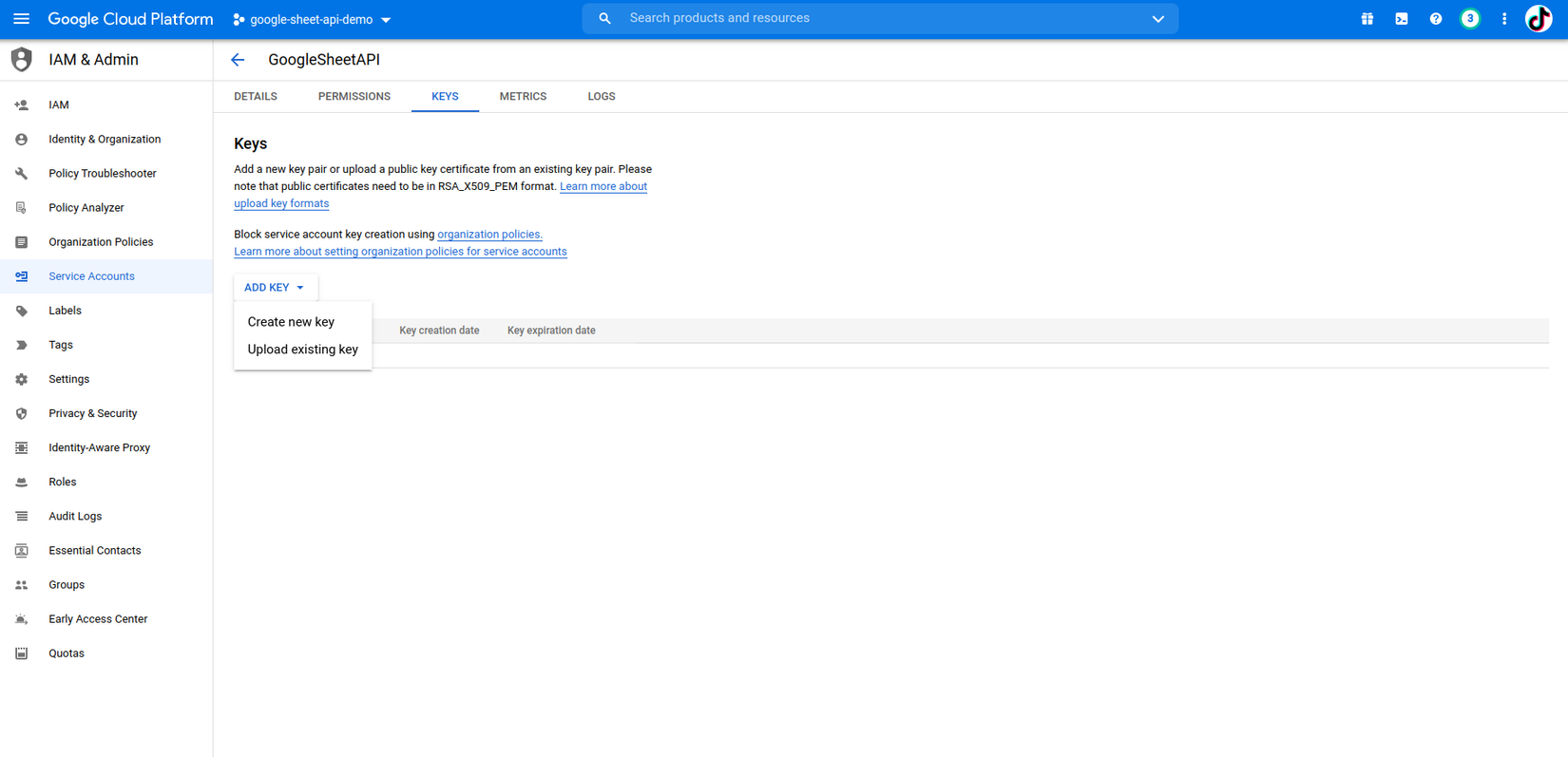Image resolution: width=1568 pixels, height=757 pixels.
Task: Select the KEYS tab
Action: (x=445, y=97)
